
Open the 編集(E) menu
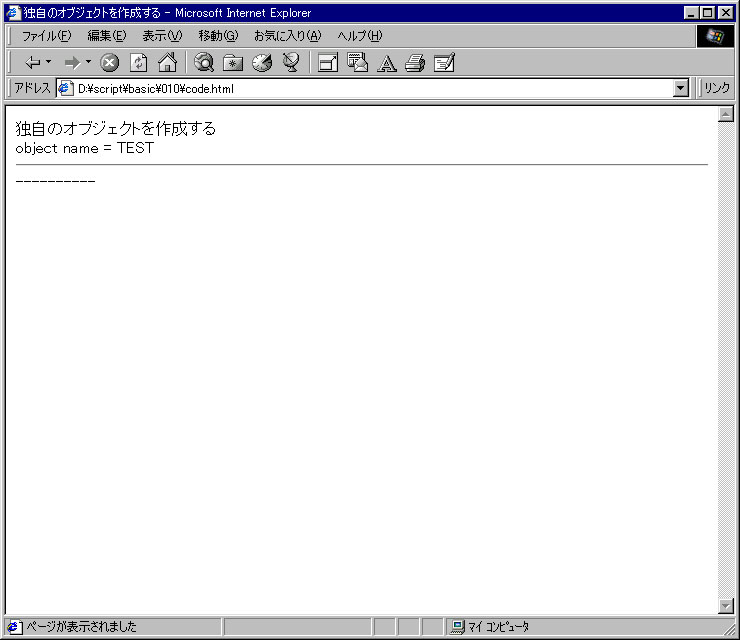107,36
